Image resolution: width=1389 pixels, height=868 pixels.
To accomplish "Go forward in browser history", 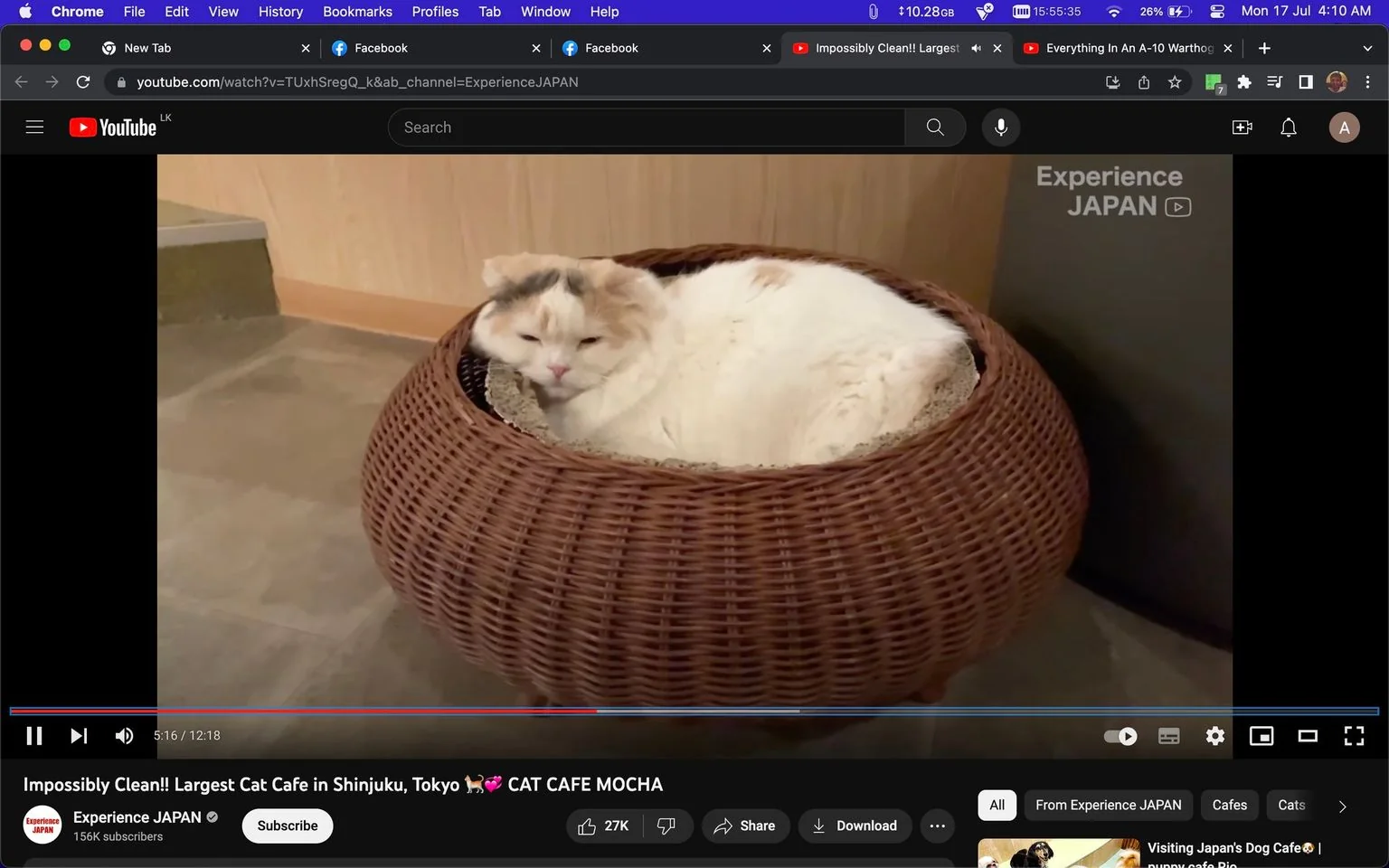I will [52, 82].
